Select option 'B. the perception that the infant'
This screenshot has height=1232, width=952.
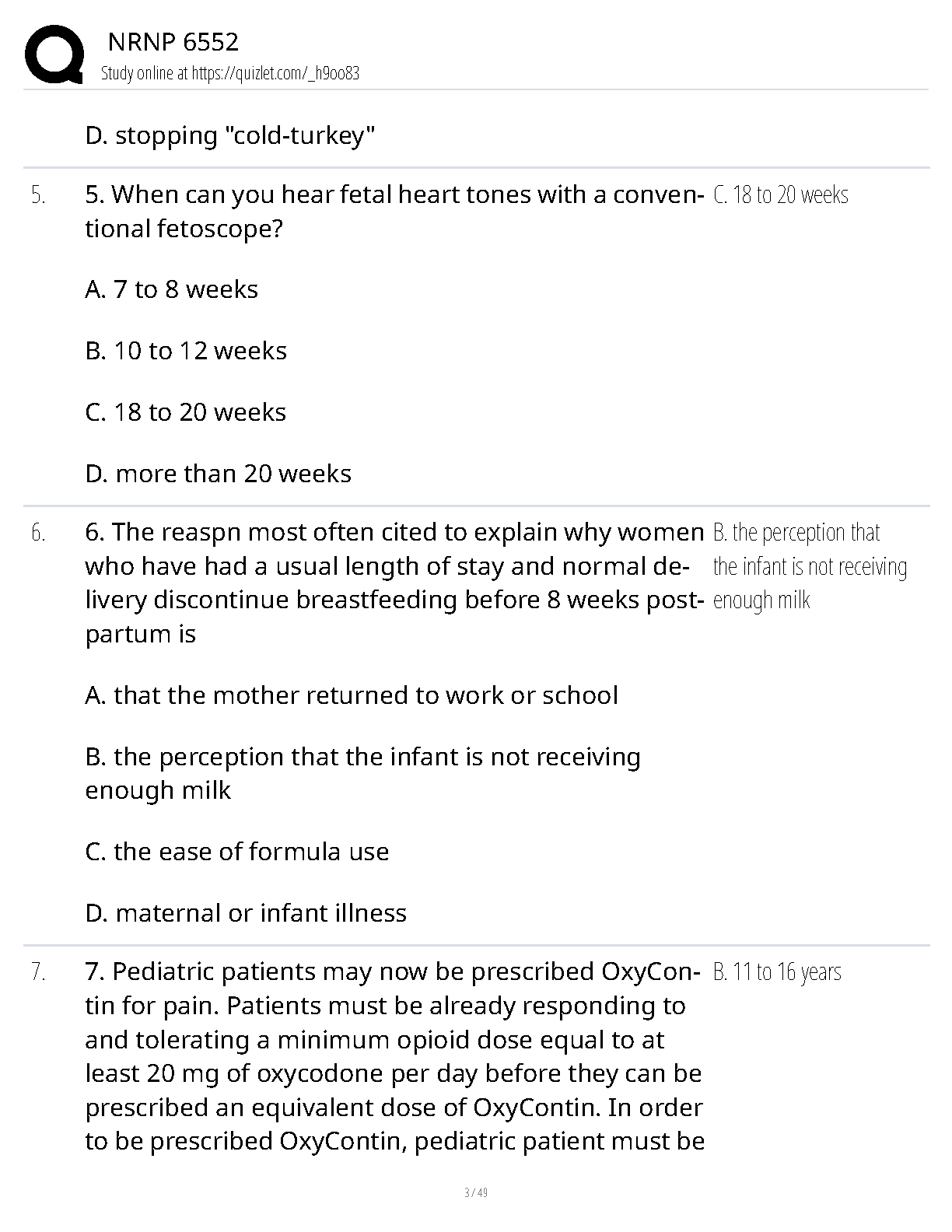[362, 773]
